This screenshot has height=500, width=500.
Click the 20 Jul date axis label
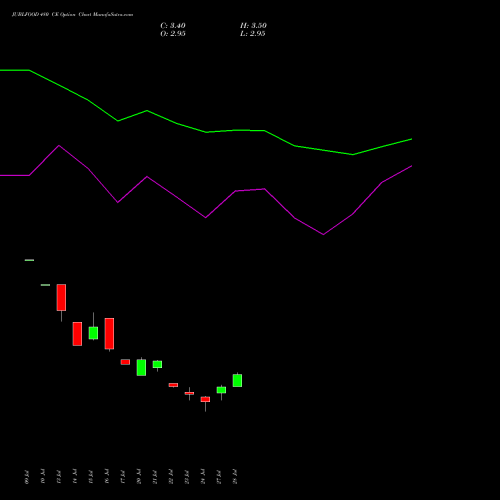[x=139, y=477]
